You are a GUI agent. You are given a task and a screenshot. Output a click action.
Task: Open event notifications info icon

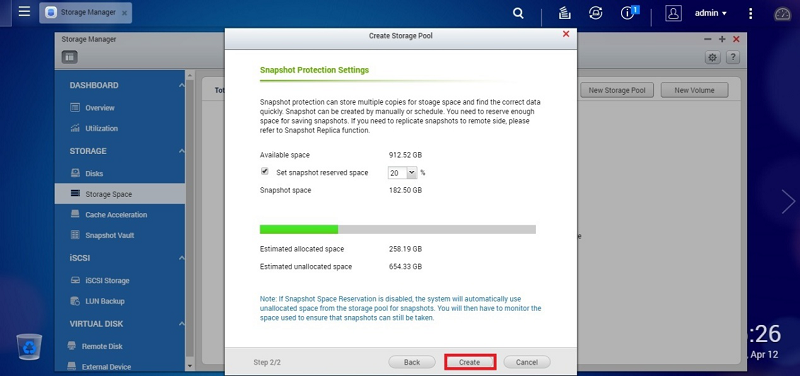point(629,13)
